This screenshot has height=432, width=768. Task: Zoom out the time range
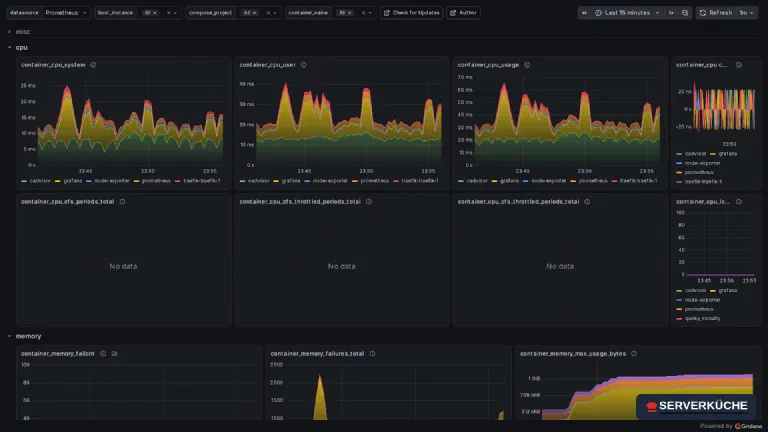(x=685, y=13)
